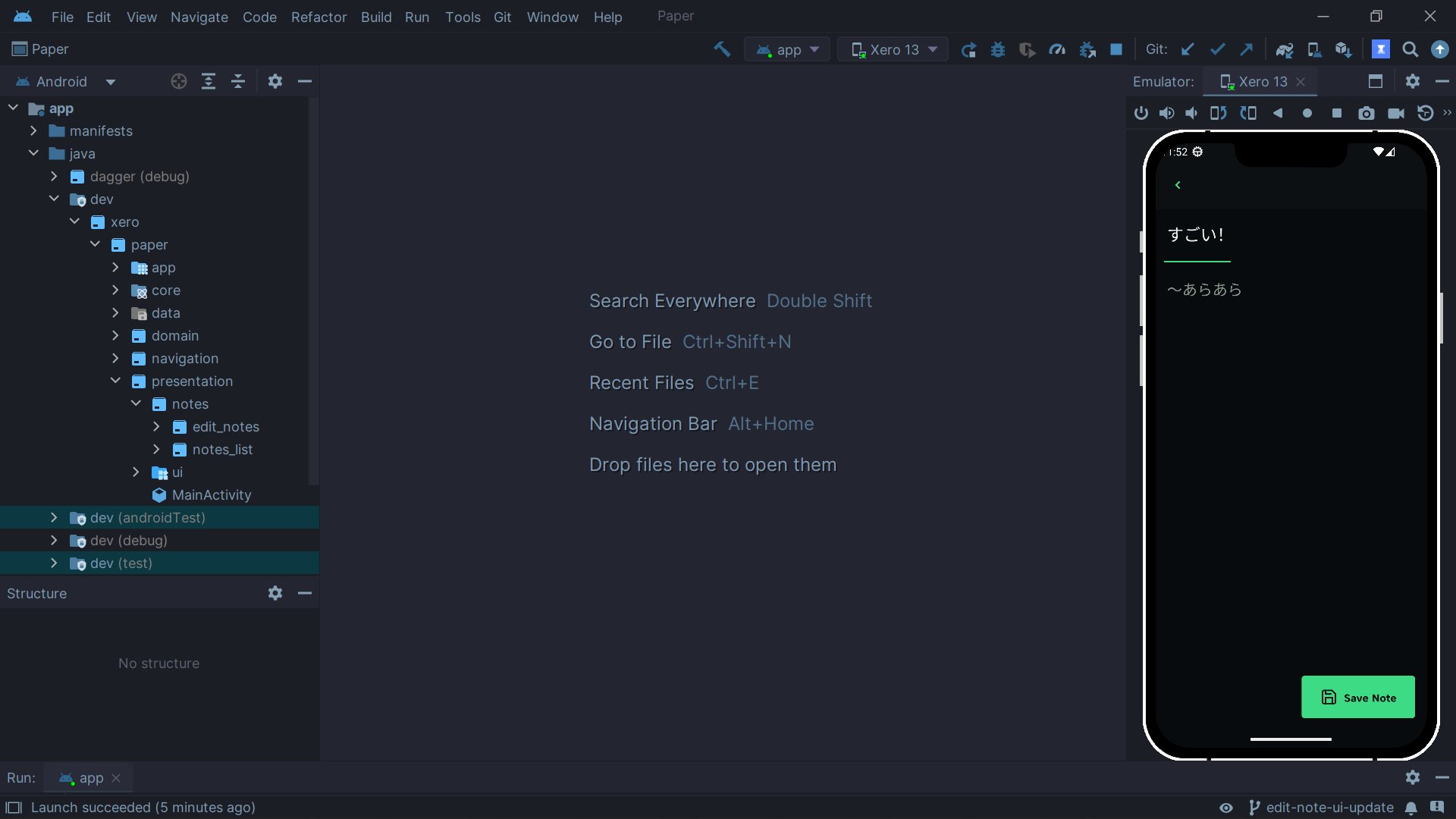Screen dimensions: 1456x819
Task: Click the hammer Build Project icon
Action: (721, 49)
